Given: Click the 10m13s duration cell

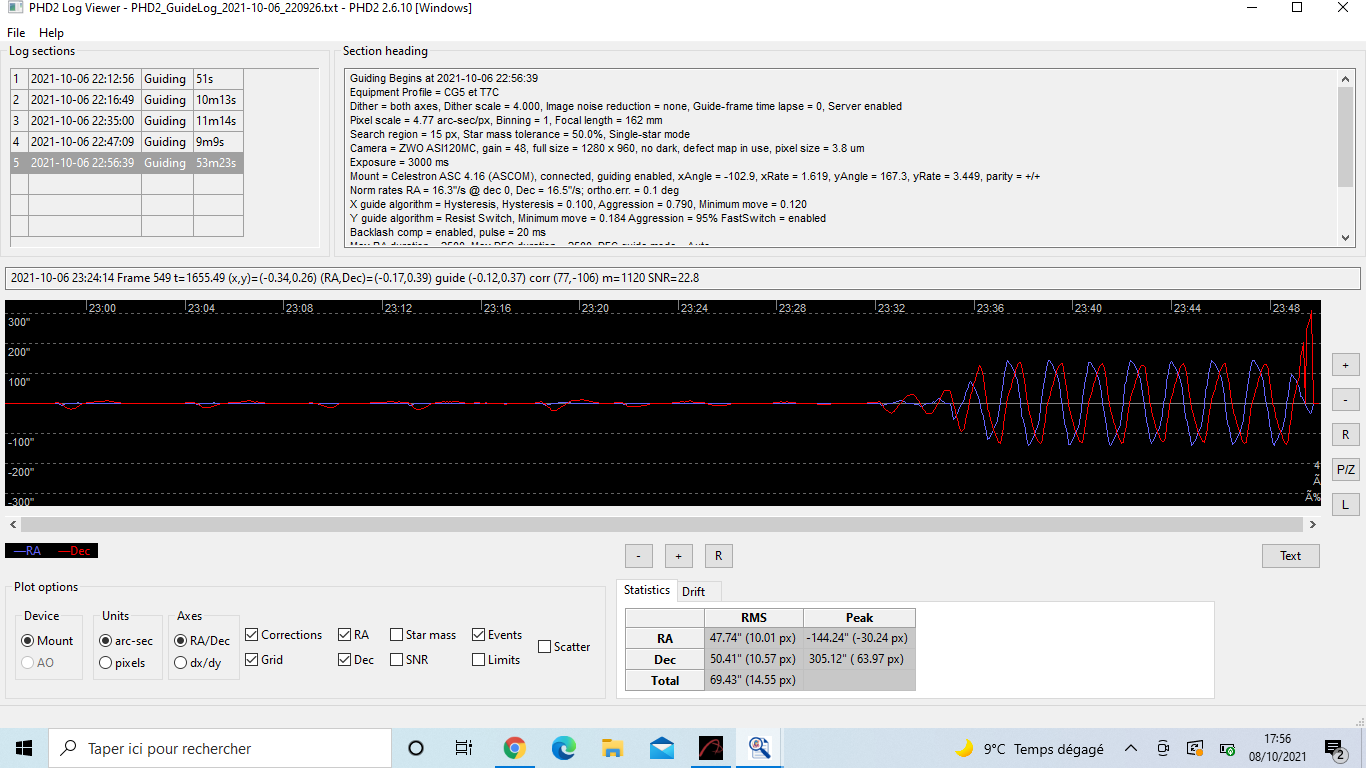Looking at the screenshot, I should point(218,100).
